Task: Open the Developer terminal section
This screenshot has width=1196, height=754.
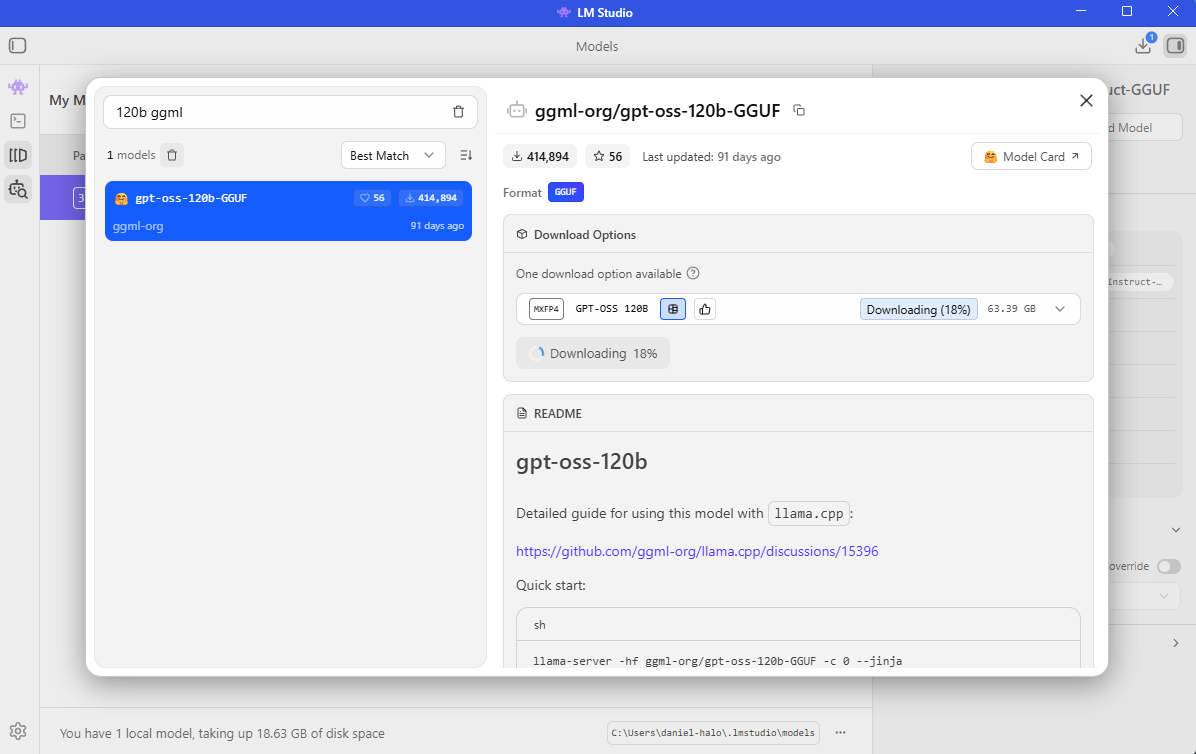Action: pos(18,121)
